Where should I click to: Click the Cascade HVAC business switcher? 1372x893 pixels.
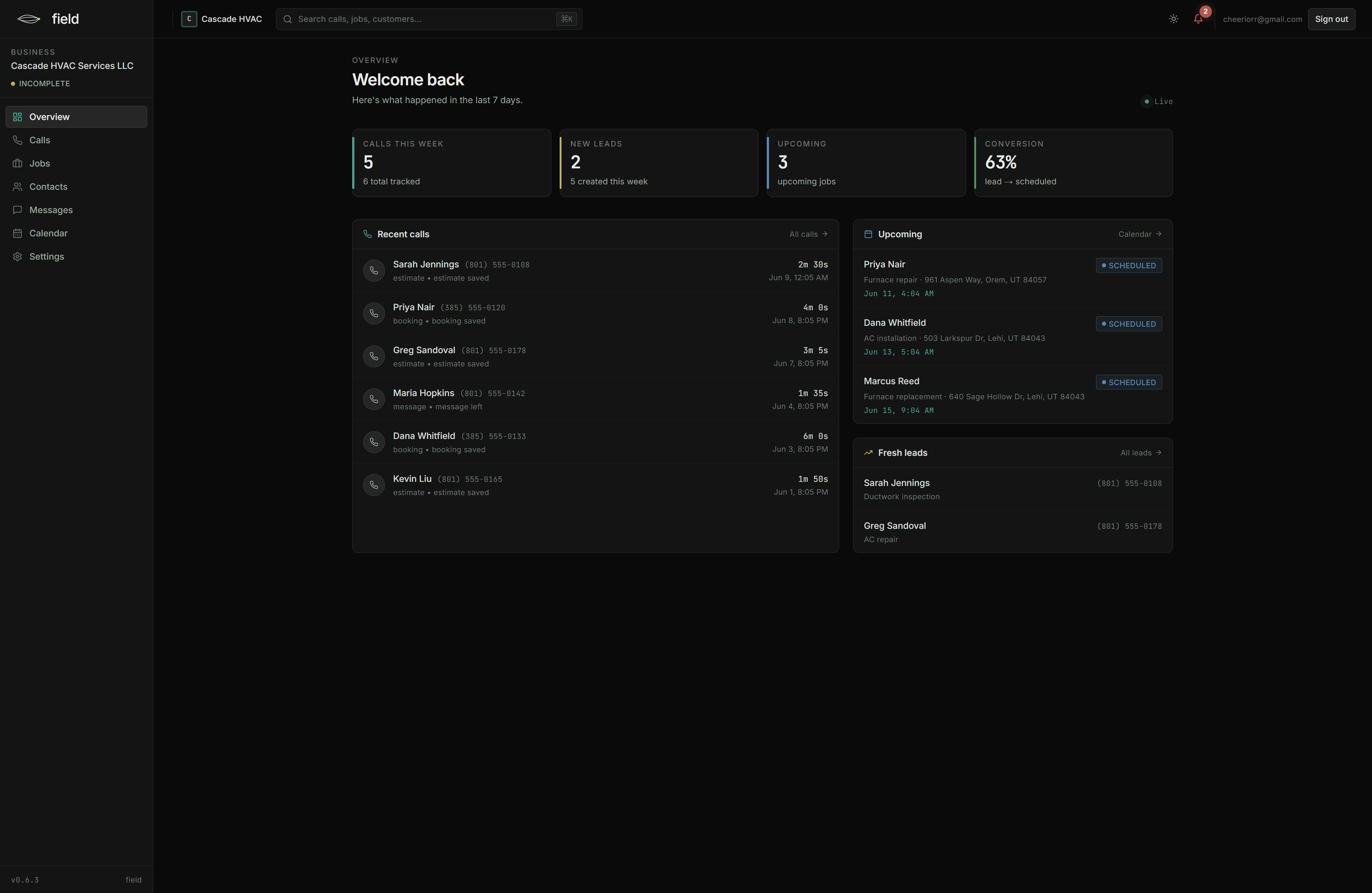pos(221,19)
